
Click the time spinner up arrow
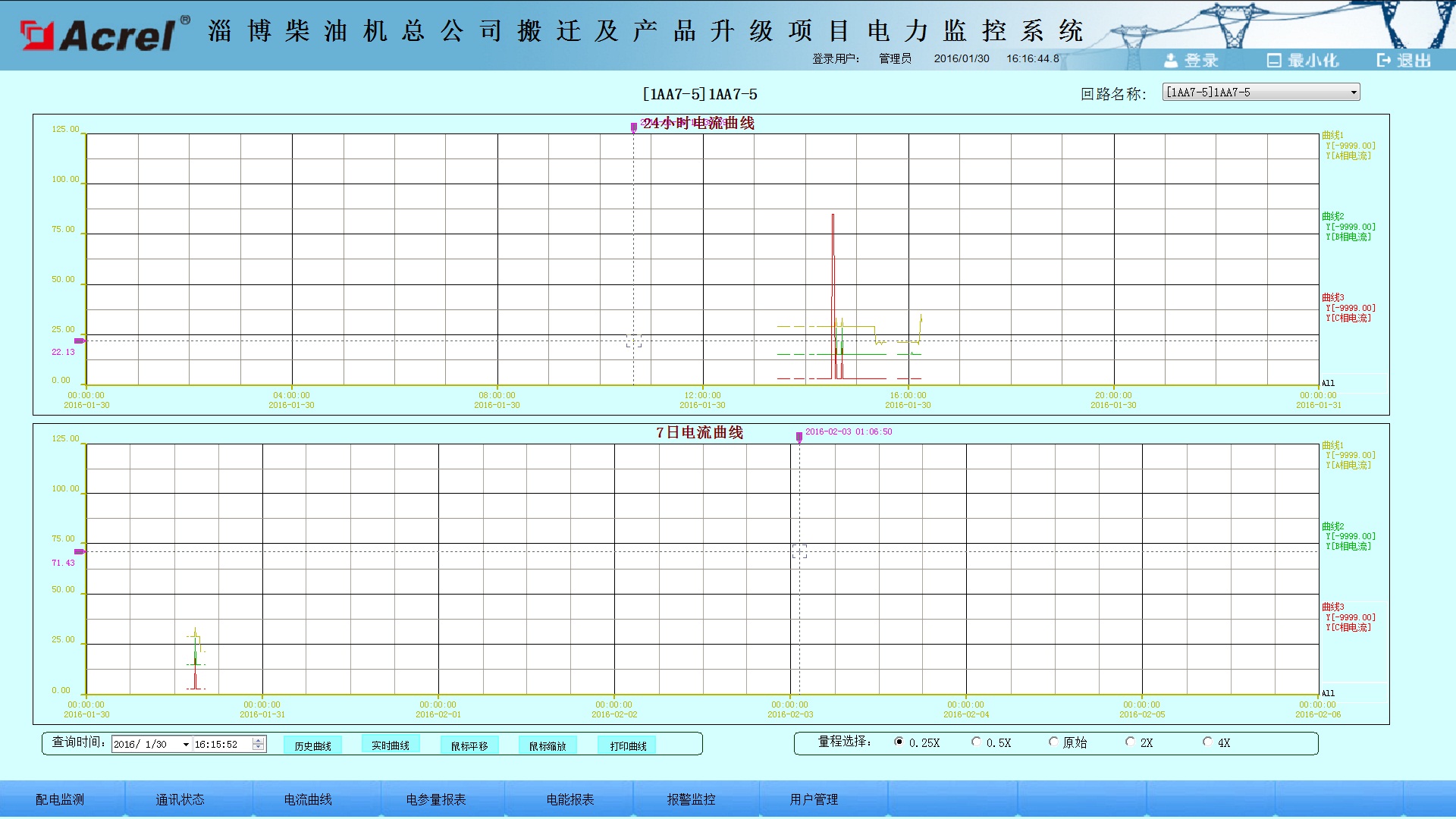click(259, 741)
